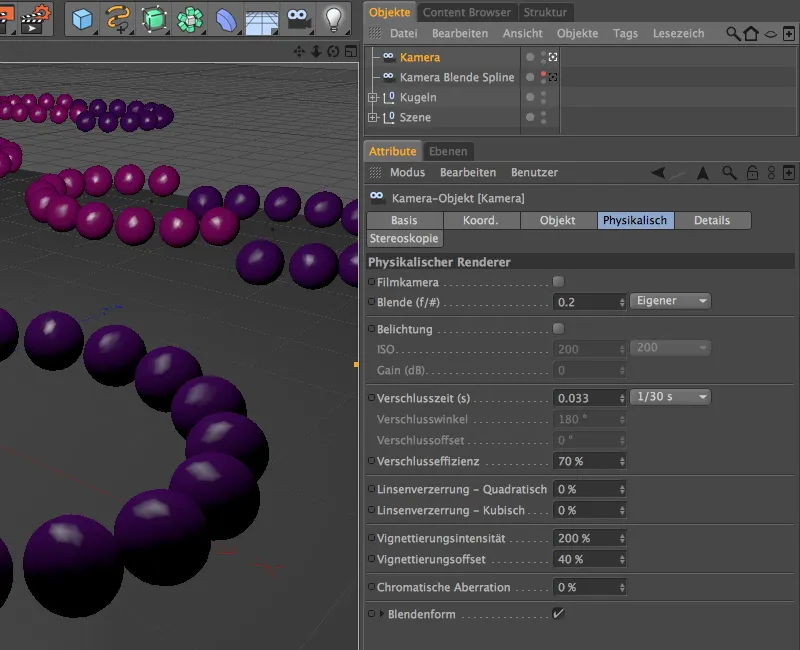The width and height of the screenshot is (800, 650).
Task: Click the Verschlusseffizienz stepper arrows
Action: (x=622, y=461)
